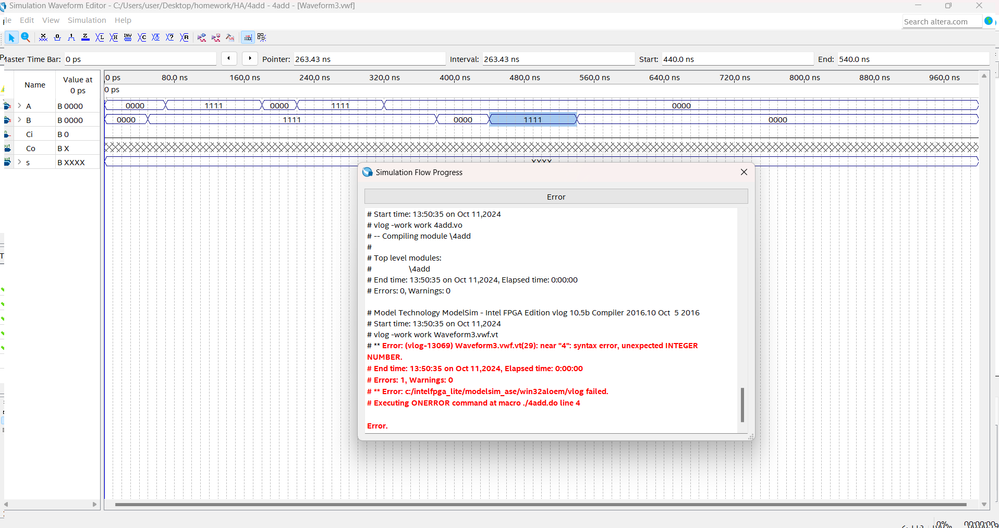Viewport: 999px width, 528px height.
Task: Open the Edit menu
Action: (x=26, y=20)
